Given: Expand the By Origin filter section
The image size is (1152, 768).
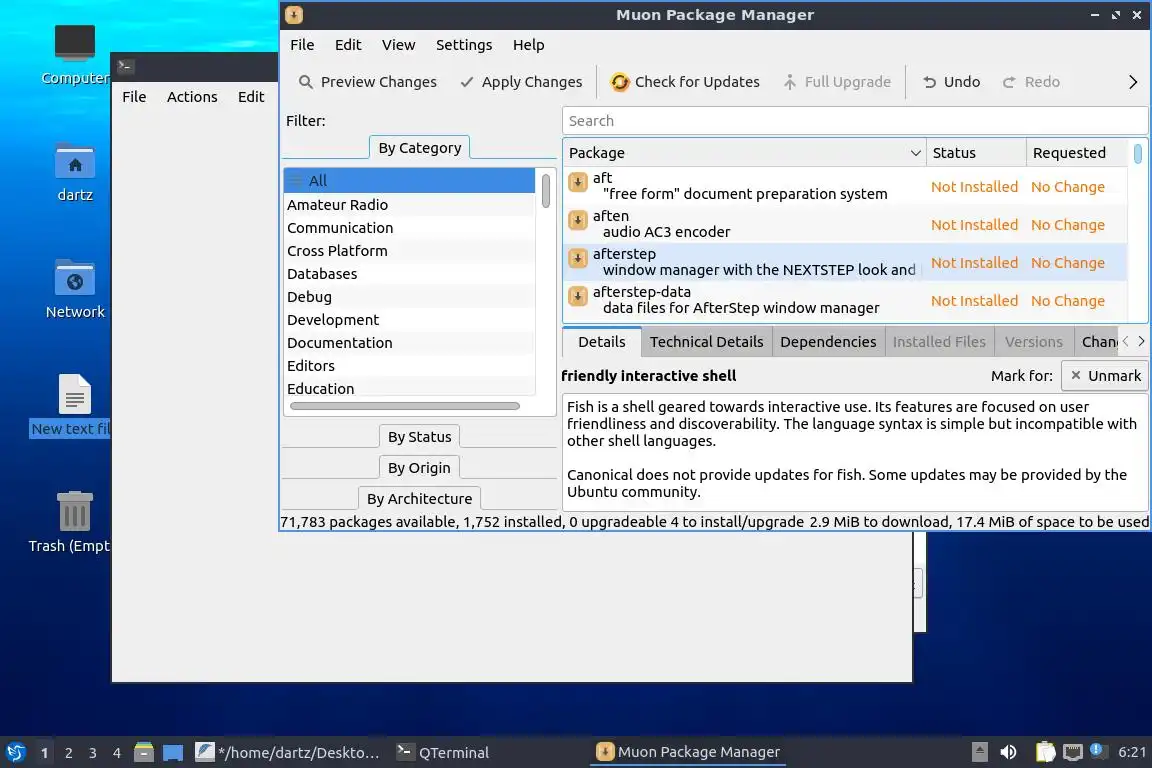Looking at the screenshot, I should point(419,467).
